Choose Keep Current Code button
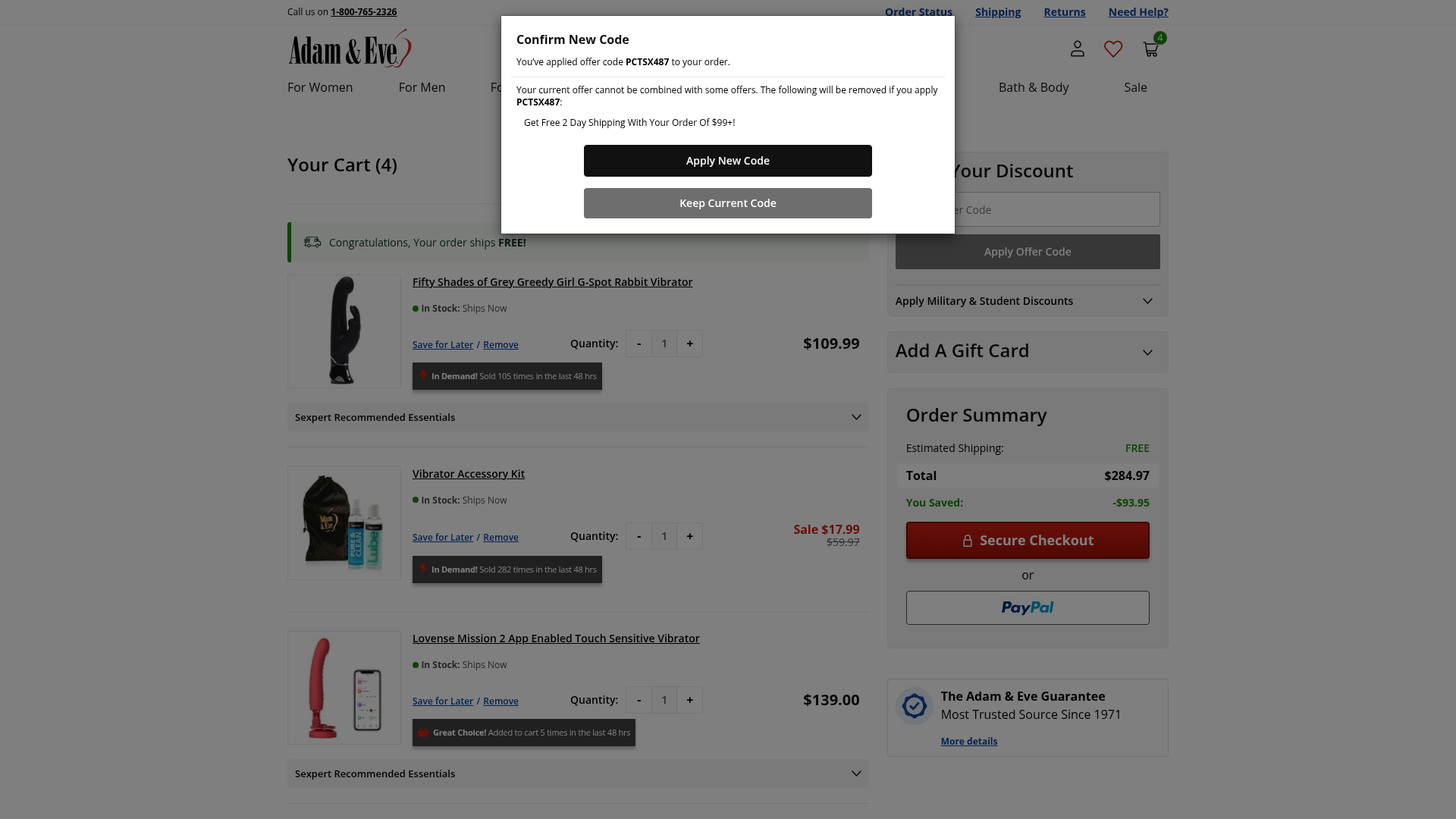Image resolution: width=1456 pixels, height=819 pixels. [727, 203]
